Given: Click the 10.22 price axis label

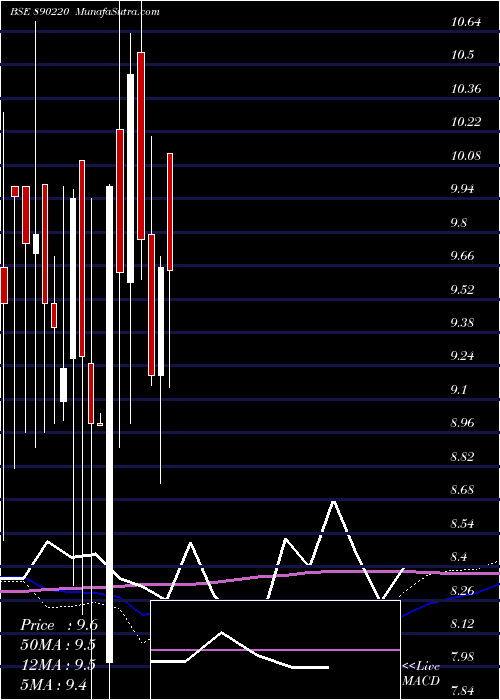Looking at the screenshot, I should 466,122.
